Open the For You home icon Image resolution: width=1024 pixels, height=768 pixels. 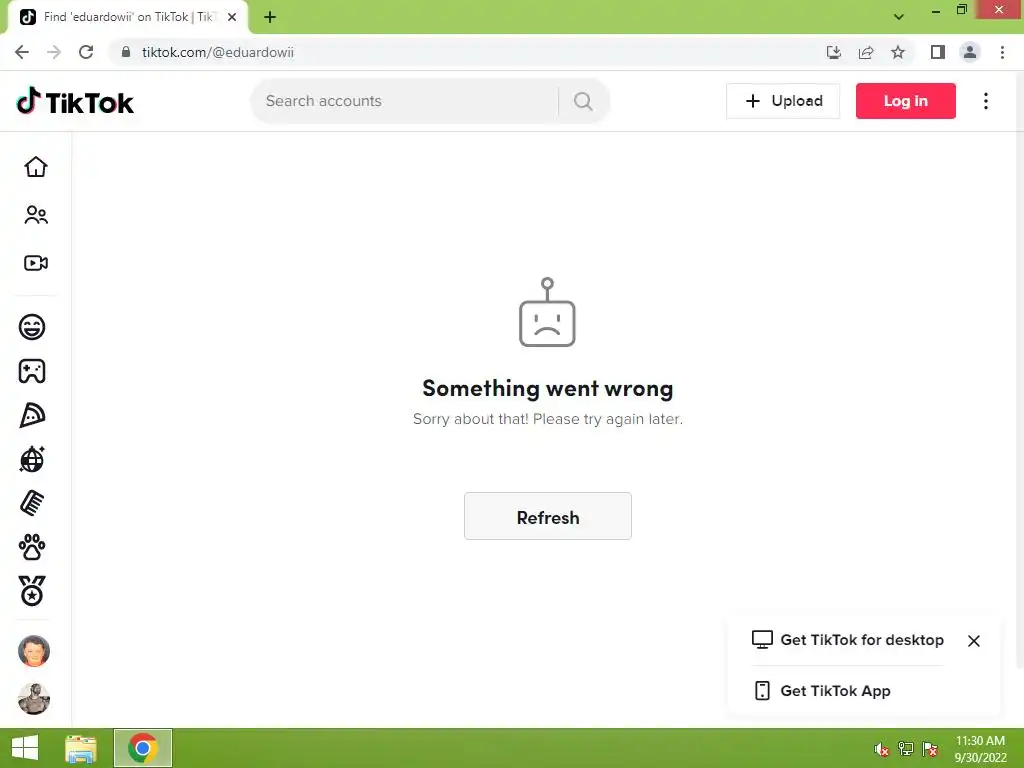(x=35, y=167)
